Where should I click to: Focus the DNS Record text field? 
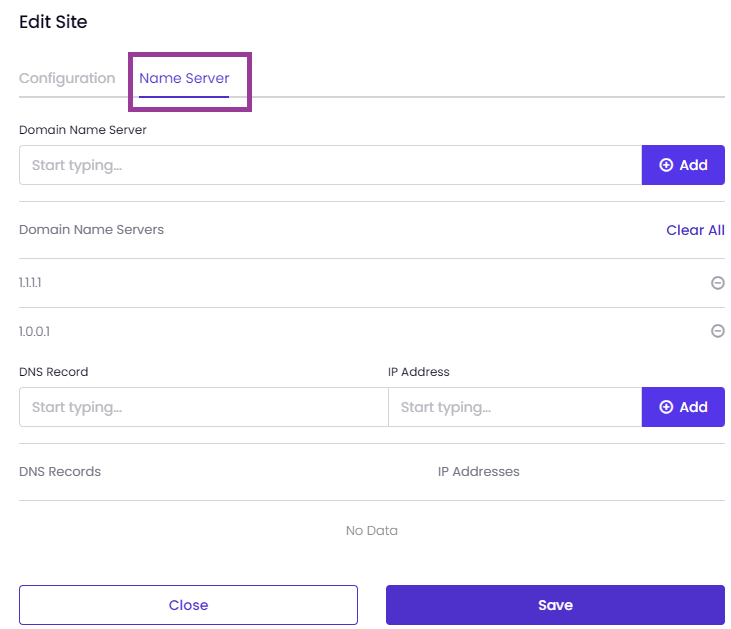pos(204,407)
